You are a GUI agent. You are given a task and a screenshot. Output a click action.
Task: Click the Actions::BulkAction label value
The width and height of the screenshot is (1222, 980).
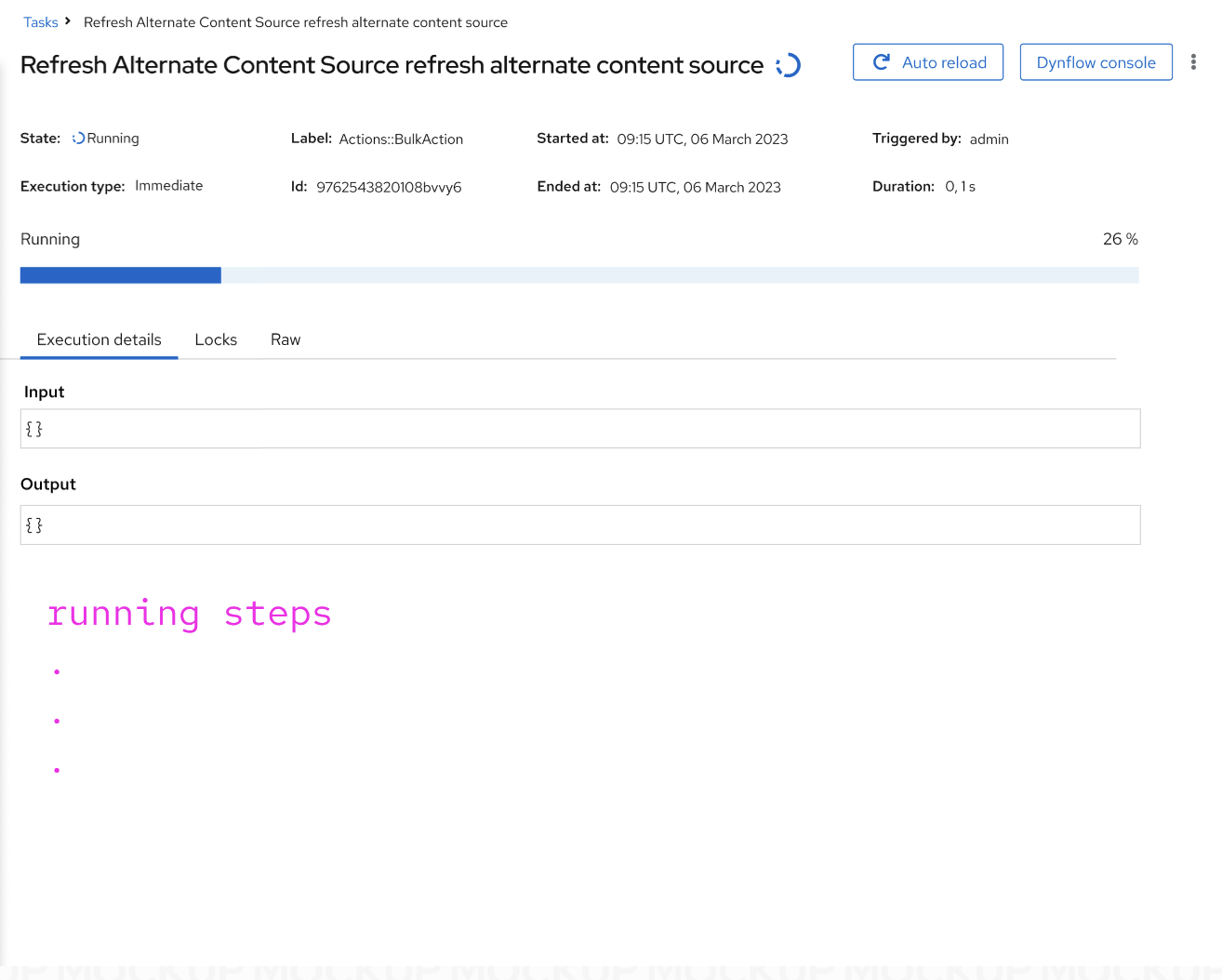point(401,139)
